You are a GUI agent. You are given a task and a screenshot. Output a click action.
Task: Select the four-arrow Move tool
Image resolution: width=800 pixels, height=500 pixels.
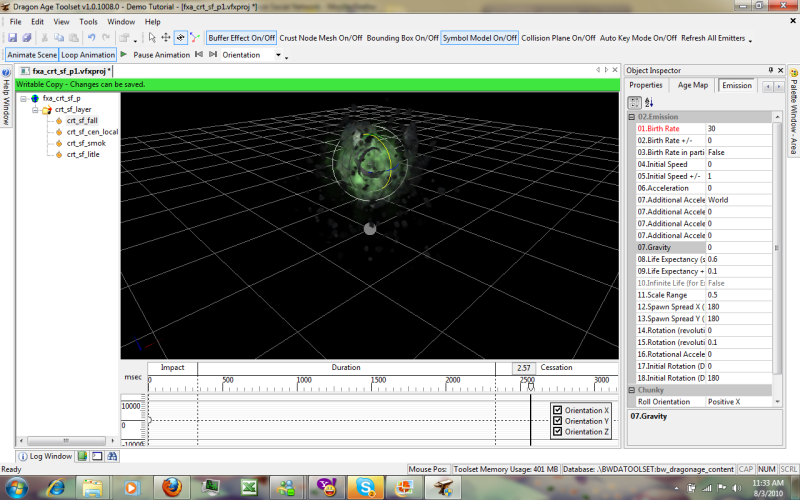click(166, 38)
